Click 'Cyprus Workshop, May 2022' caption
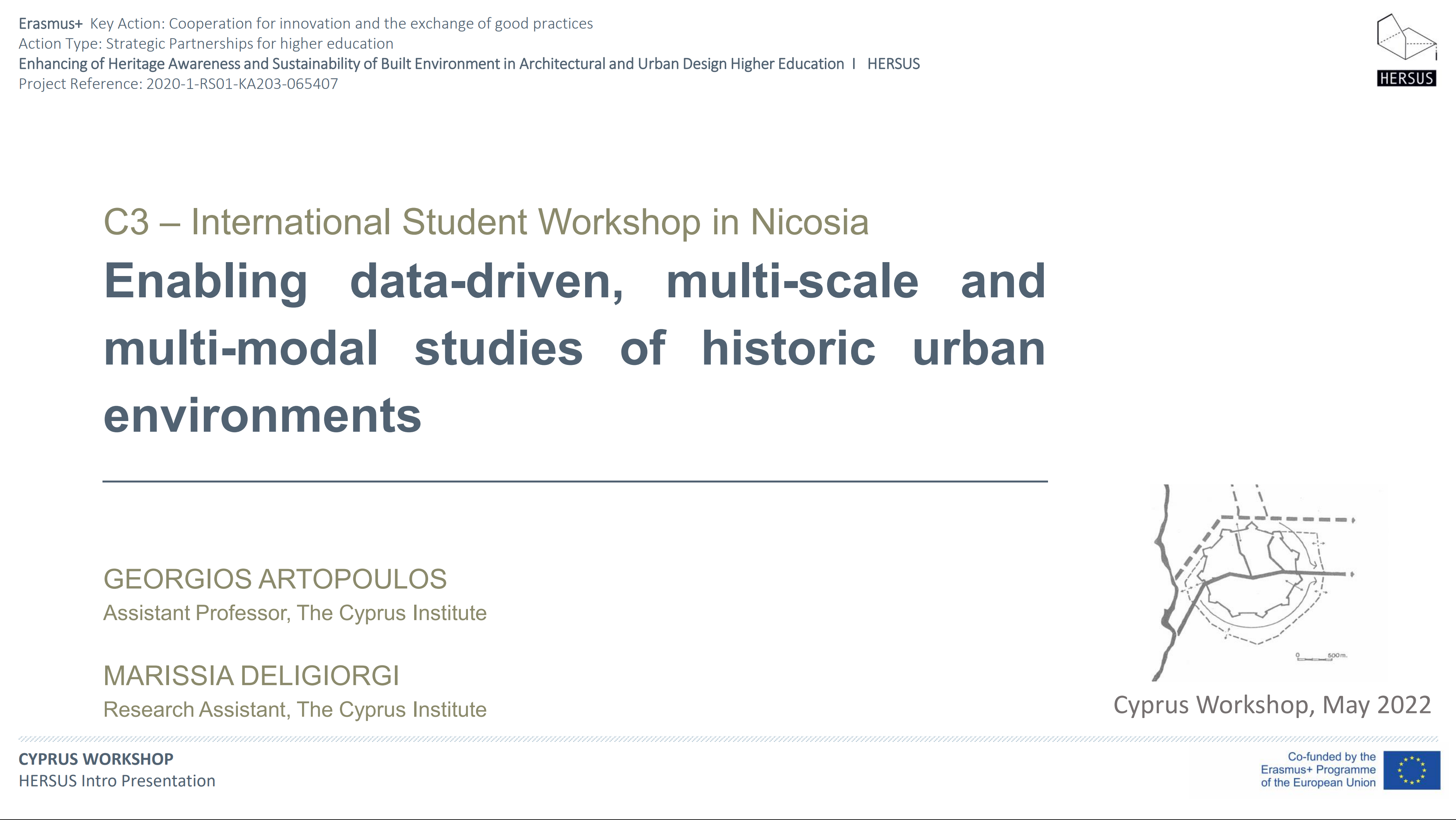Image resolution: width=1456 pixels, height=820 pixels. 1272,705
